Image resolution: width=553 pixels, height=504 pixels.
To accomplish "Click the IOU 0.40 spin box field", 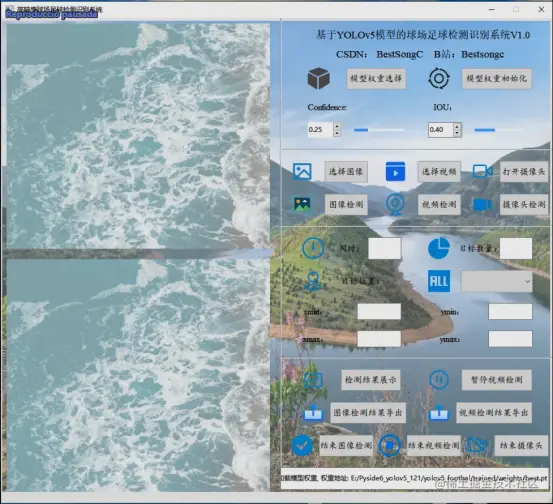I will tap(440, 129).
